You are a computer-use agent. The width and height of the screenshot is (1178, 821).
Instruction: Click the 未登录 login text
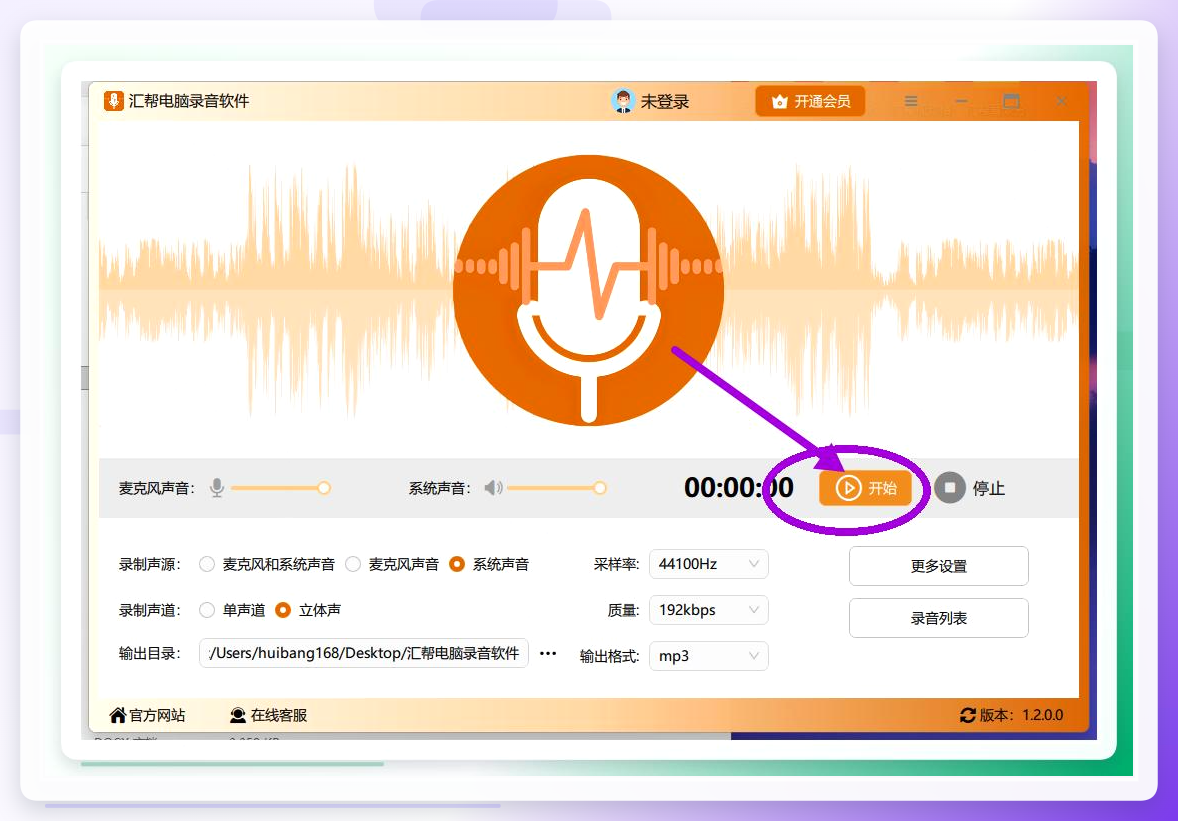click(x=665, y=101)
